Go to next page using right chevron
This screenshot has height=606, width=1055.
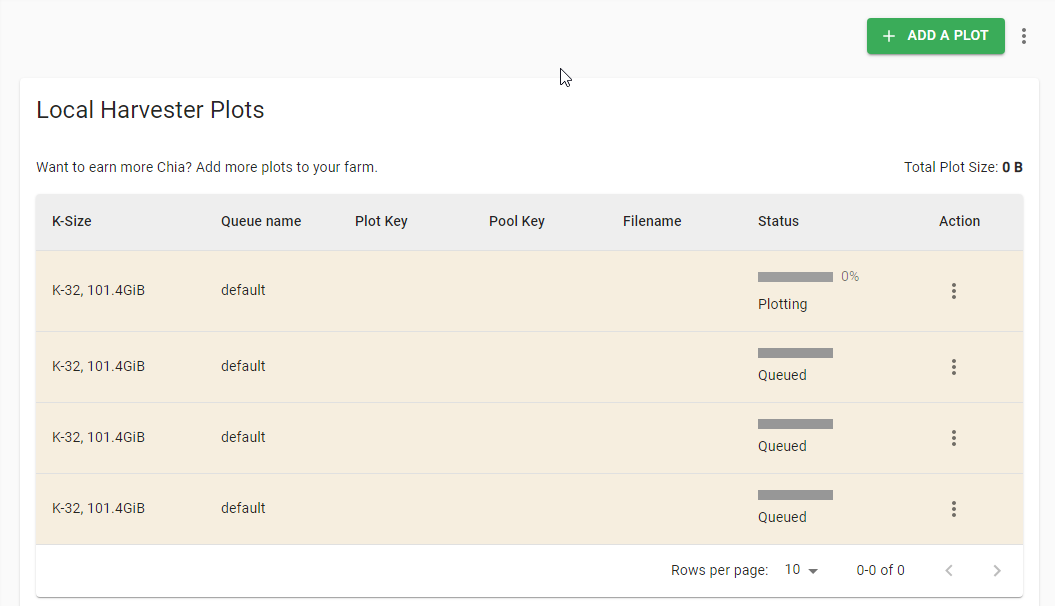997,570
